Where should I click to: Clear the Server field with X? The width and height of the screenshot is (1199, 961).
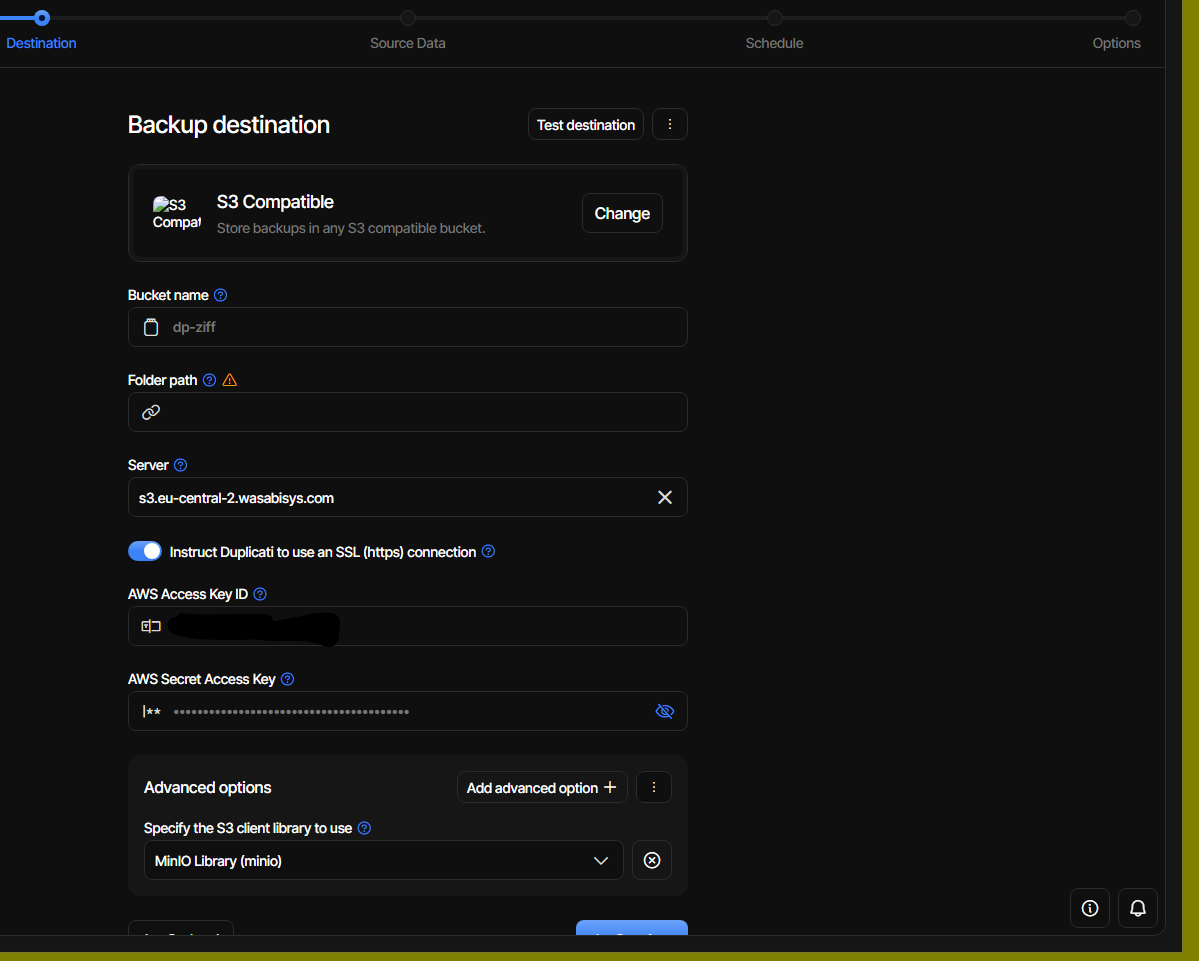point(664,498)
